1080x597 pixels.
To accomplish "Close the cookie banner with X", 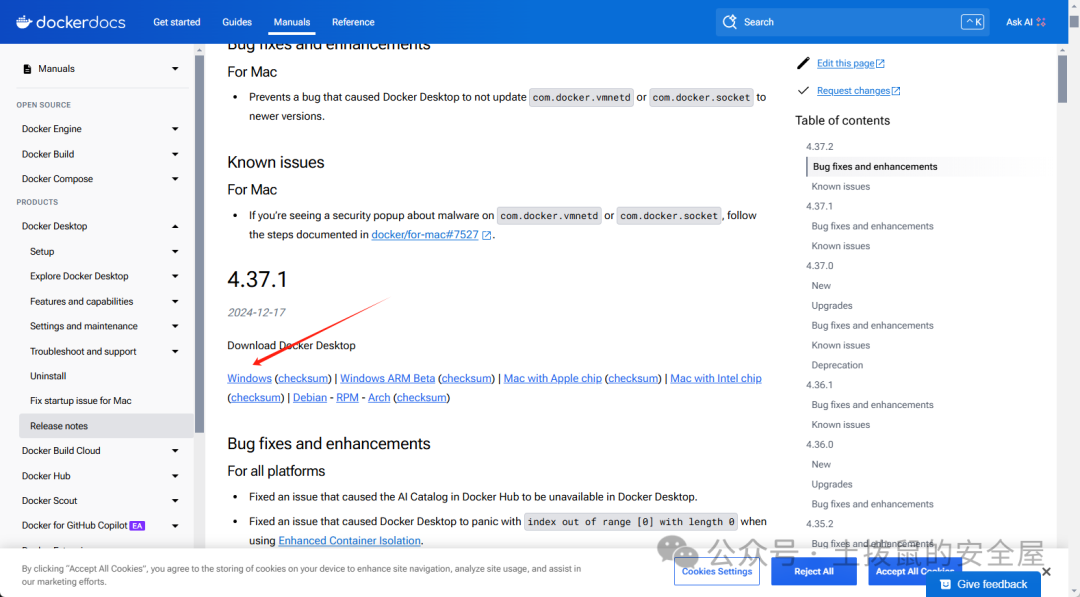I will pyautogui.click(x=1046, y=572).
